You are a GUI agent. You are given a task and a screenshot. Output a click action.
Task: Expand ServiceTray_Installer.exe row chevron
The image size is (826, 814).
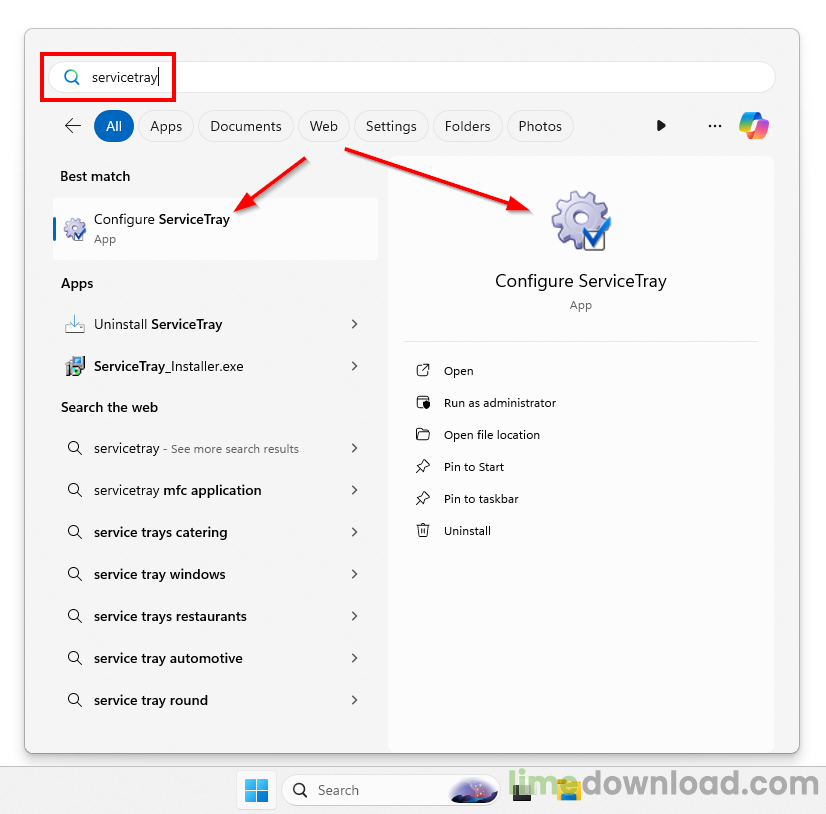click(x=355, y=366)
